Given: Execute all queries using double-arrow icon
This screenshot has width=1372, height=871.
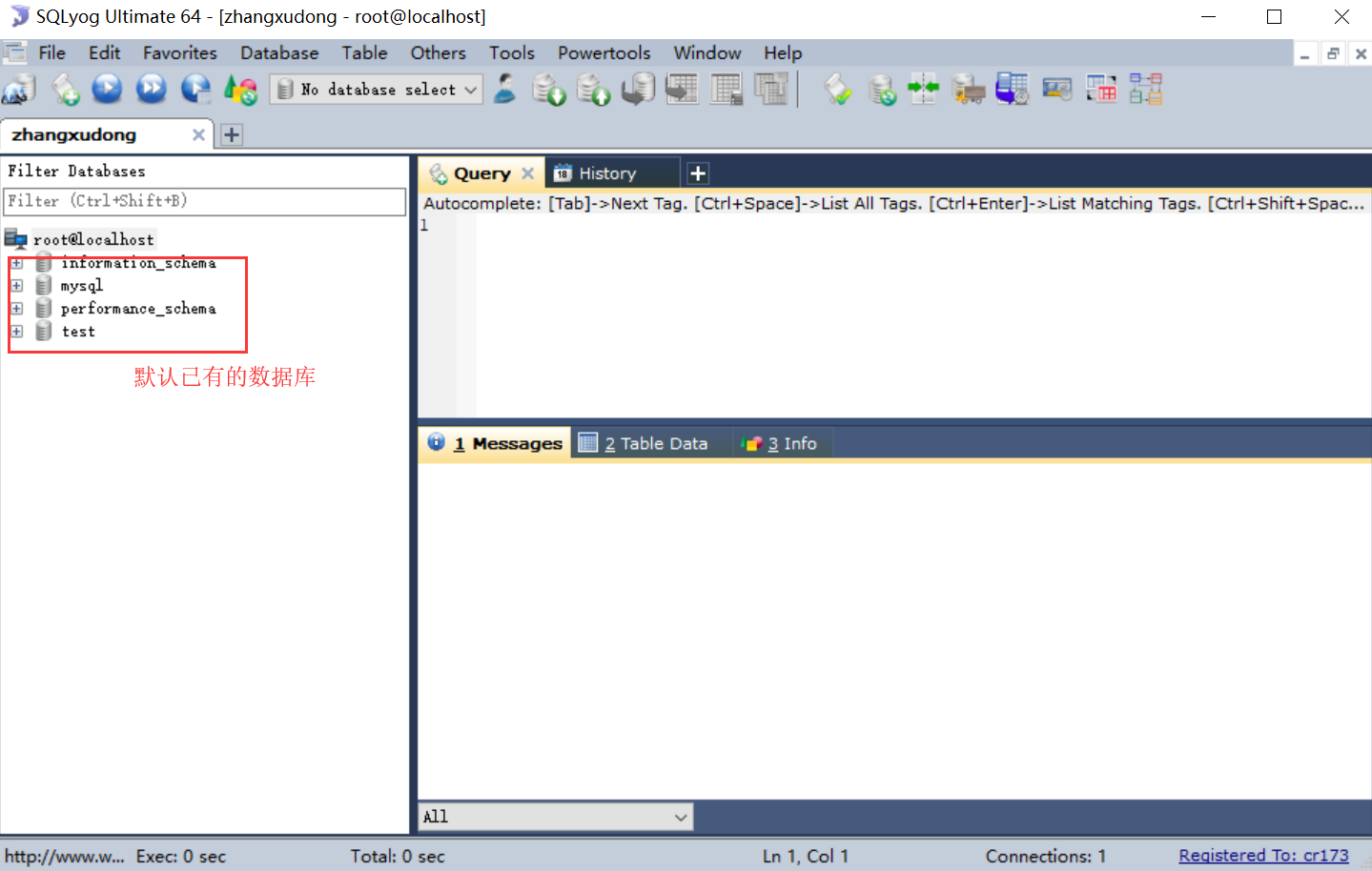Looking at the screenshot, I should point(151,89).
